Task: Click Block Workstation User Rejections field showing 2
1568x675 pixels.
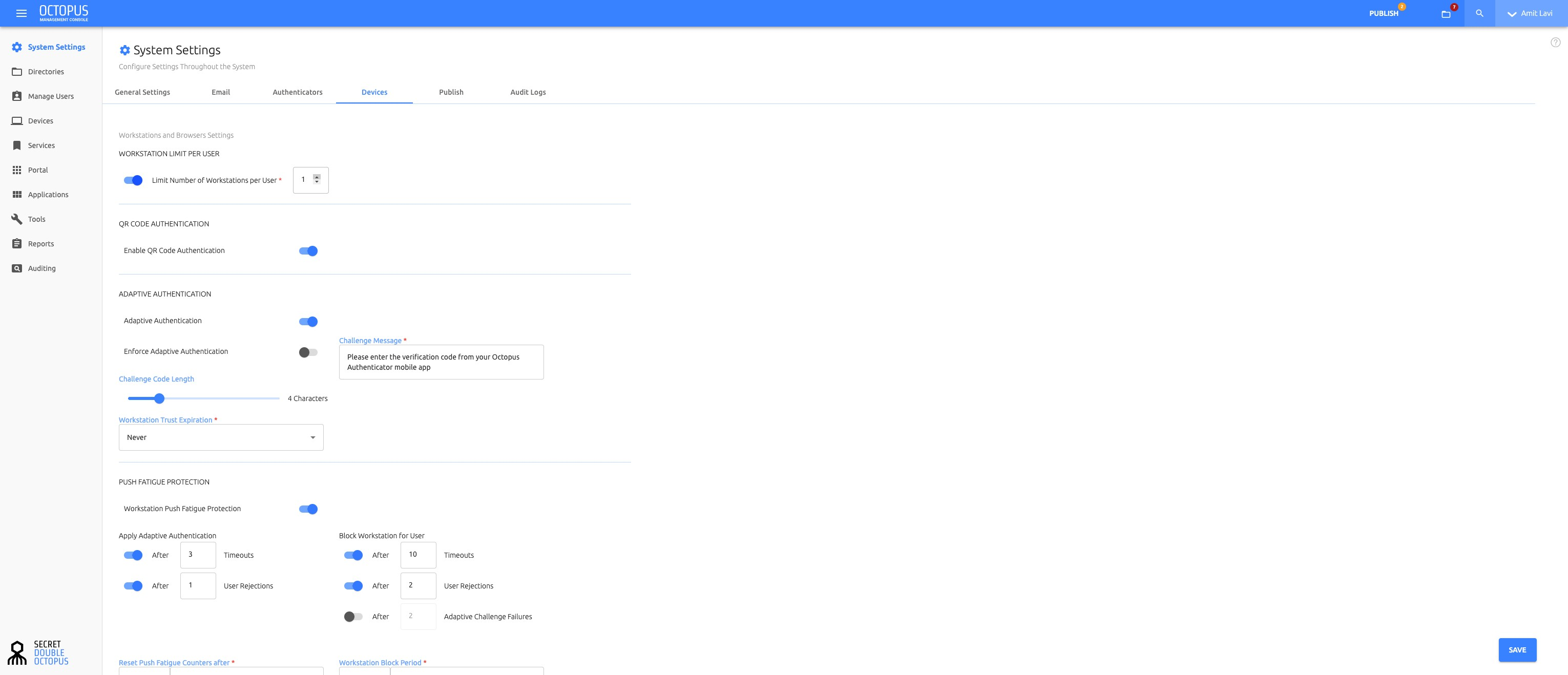Action: coord(418,586)
